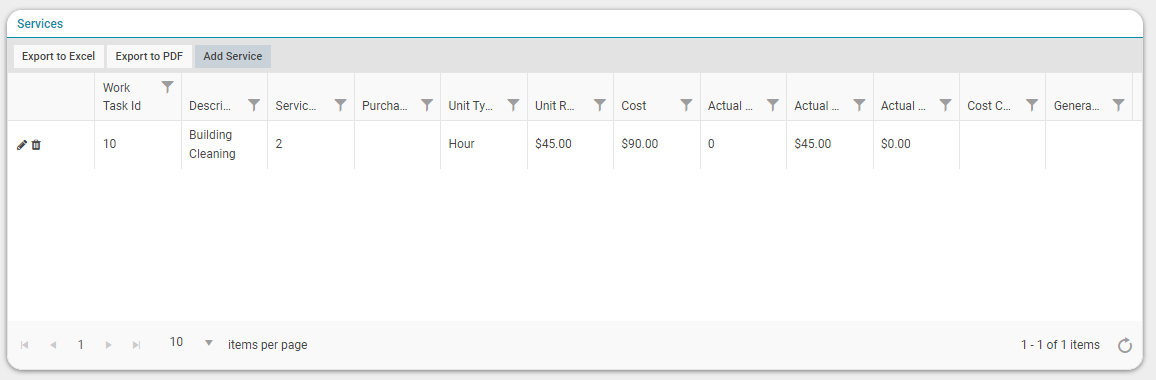The width and height of the screenshot is (1156, 380).
Task: Click Export to Excel button
Action: click(x=58, y=56)
